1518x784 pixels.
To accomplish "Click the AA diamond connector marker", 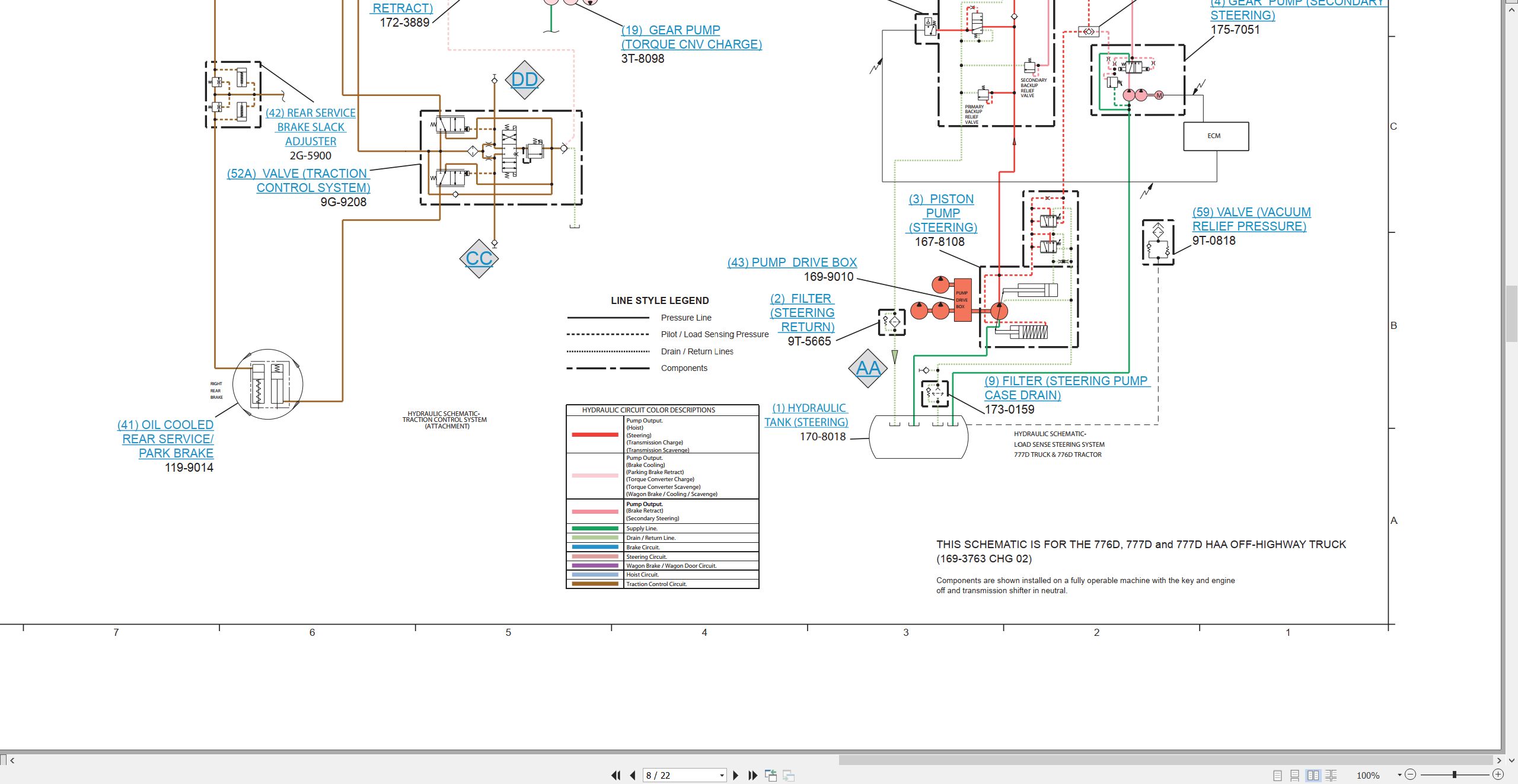I will (868, 368).
